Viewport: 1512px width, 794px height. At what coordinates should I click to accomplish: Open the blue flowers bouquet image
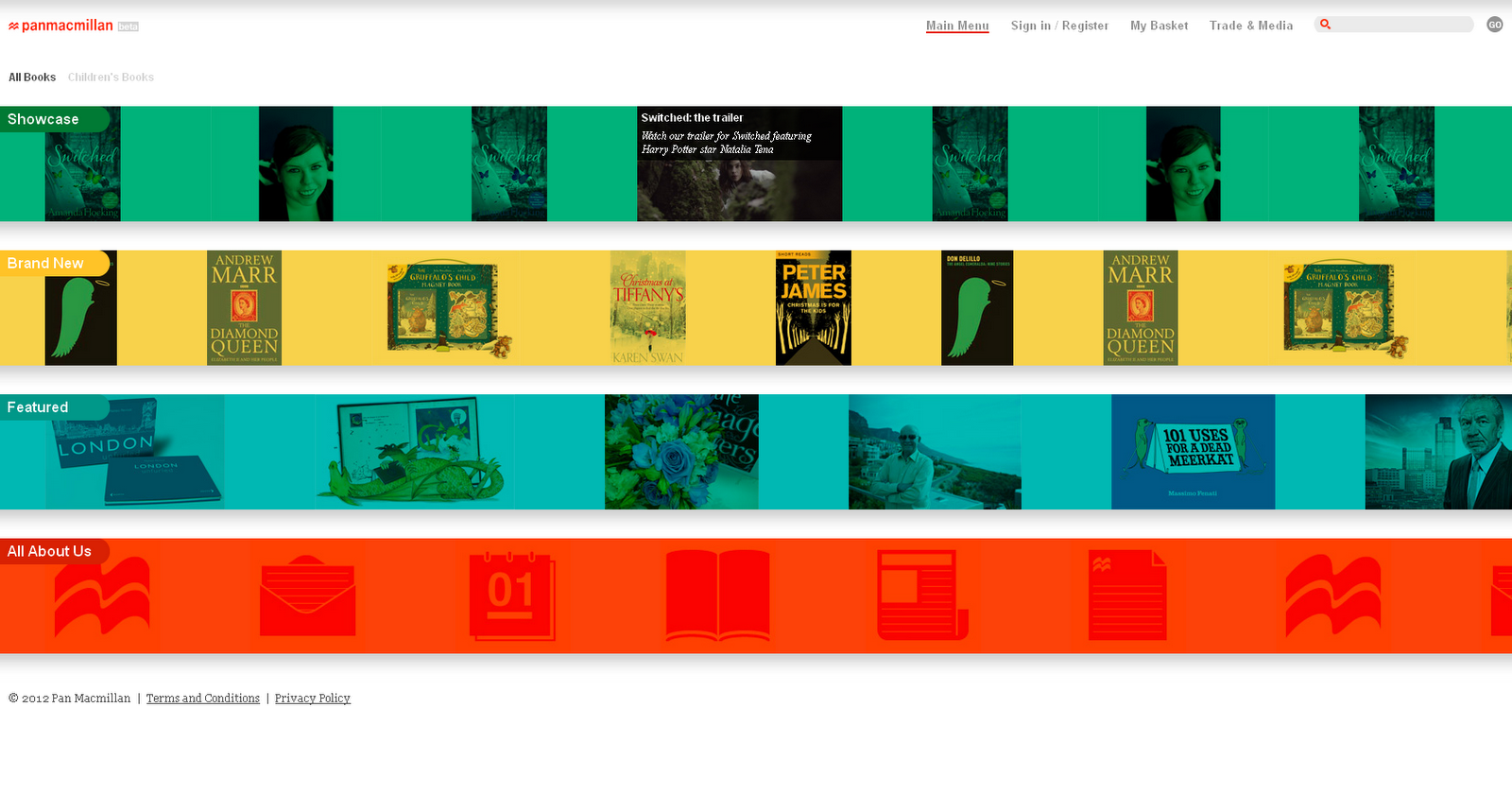[681, 452]
